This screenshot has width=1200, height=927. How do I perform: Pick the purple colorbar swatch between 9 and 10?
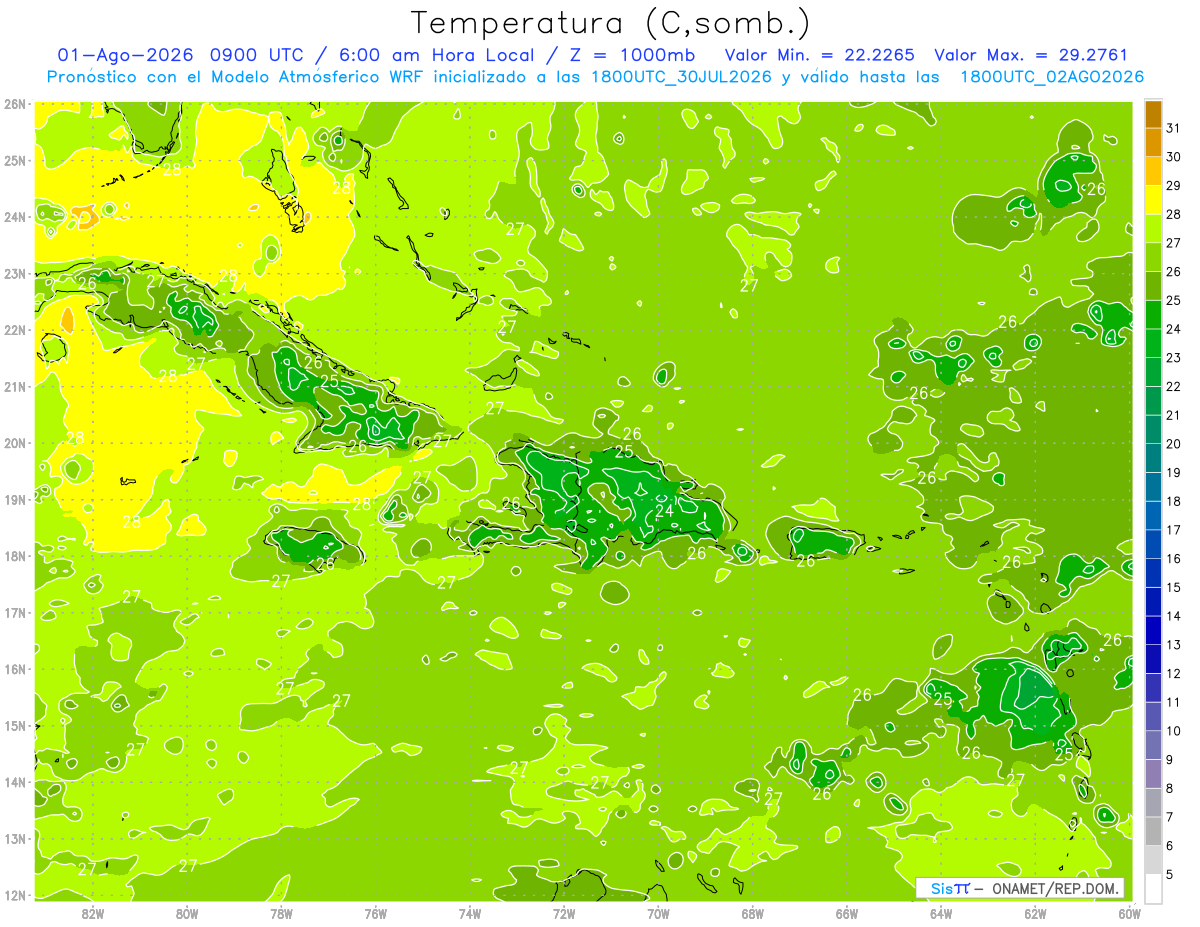pyautogui.click(x=1153, y=745)
